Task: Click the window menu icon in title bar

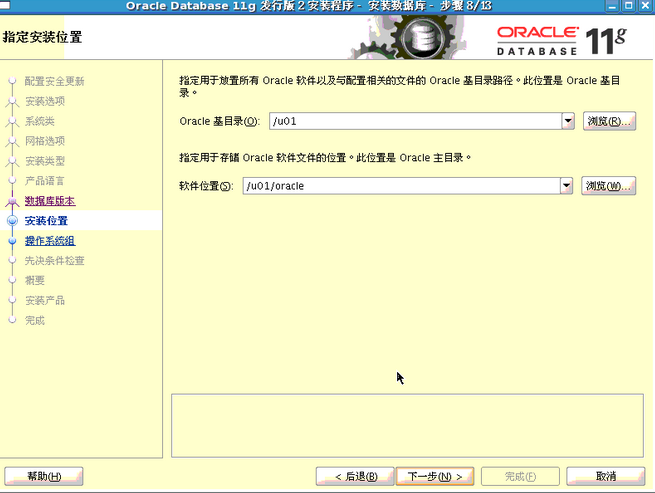Action: pyautogui.click(x=5, y=5)
